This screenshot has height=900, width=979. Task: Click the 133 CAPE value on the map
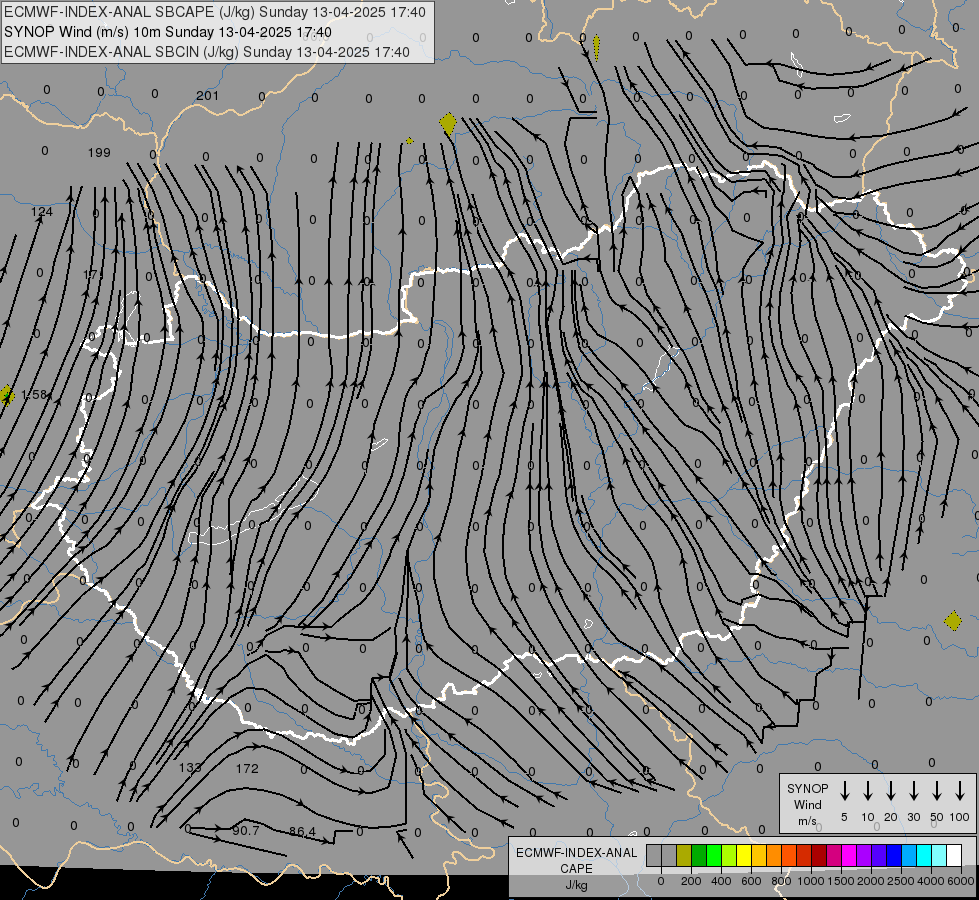(190, 768)
